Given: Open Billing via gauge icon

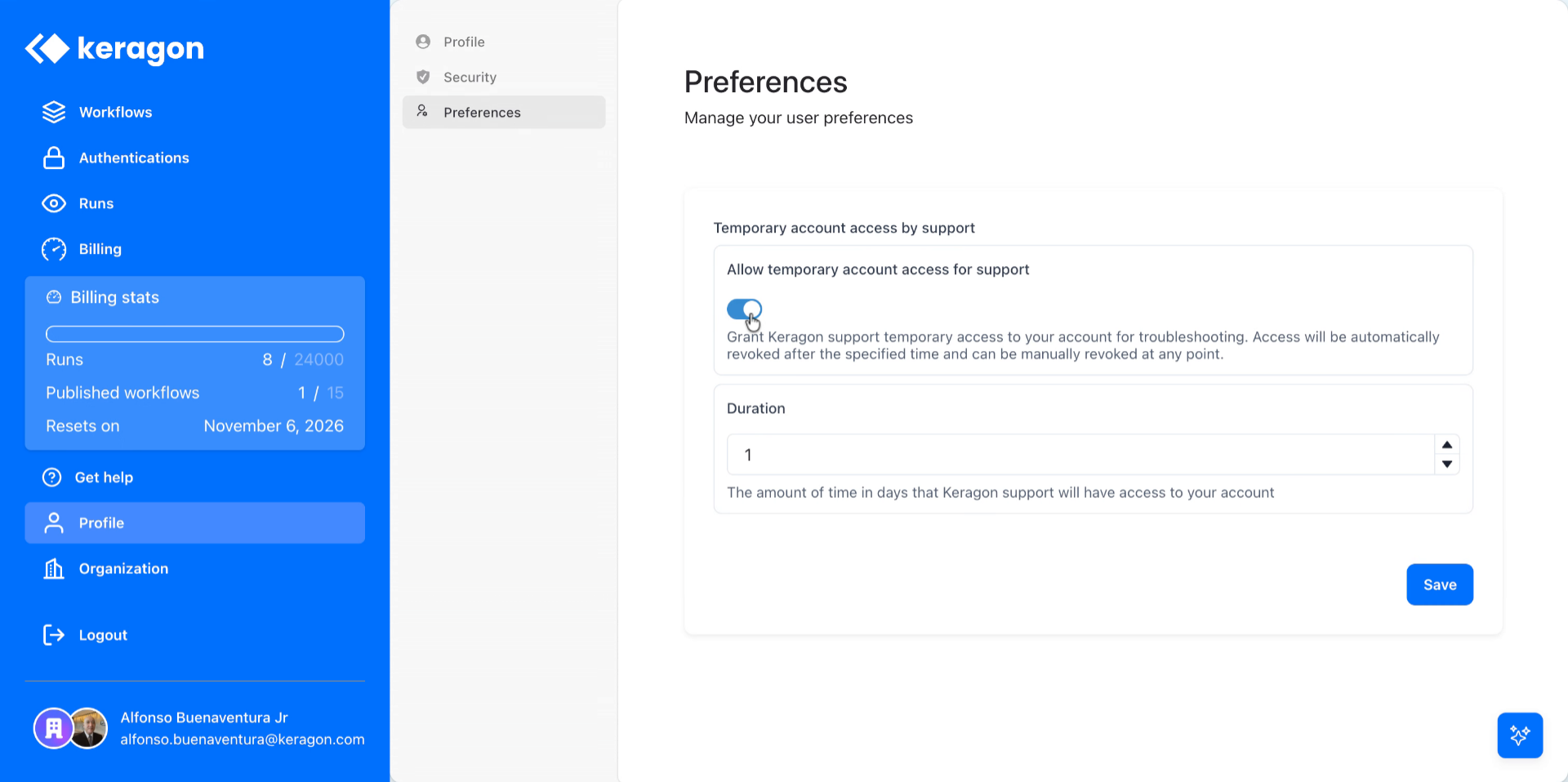Looking at the screenshot, I should pos(53,249).
